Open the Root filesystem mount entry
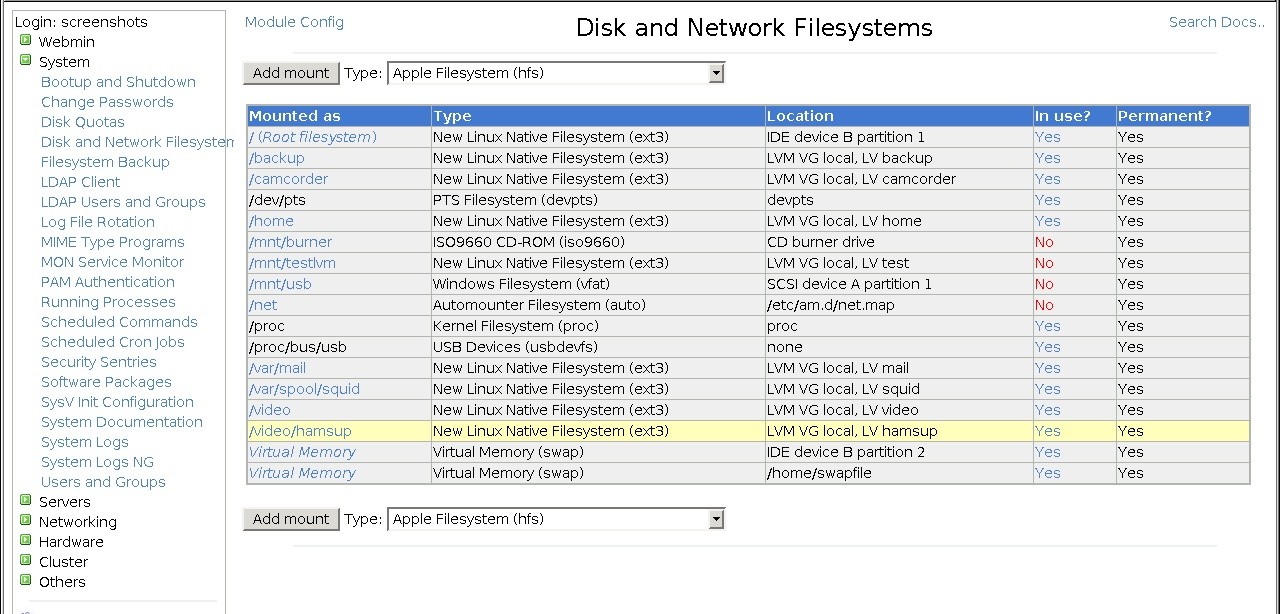Viewport: 1280px width, 614px height. pyautogui.click(x=313, y=137)
